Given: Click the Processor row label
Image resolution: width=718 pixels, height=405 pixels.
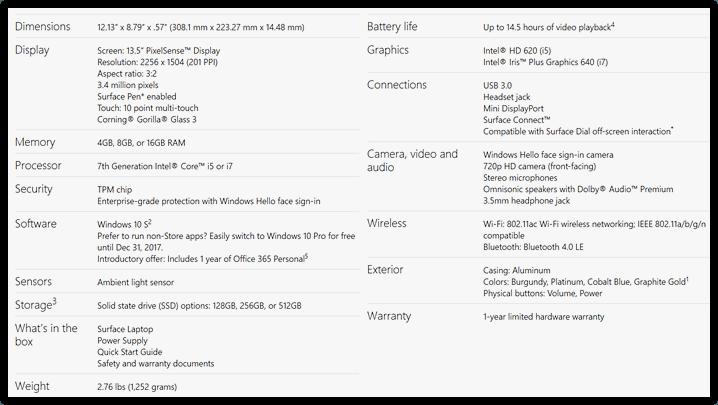Looking at the screenshot, I should point(38,165).
